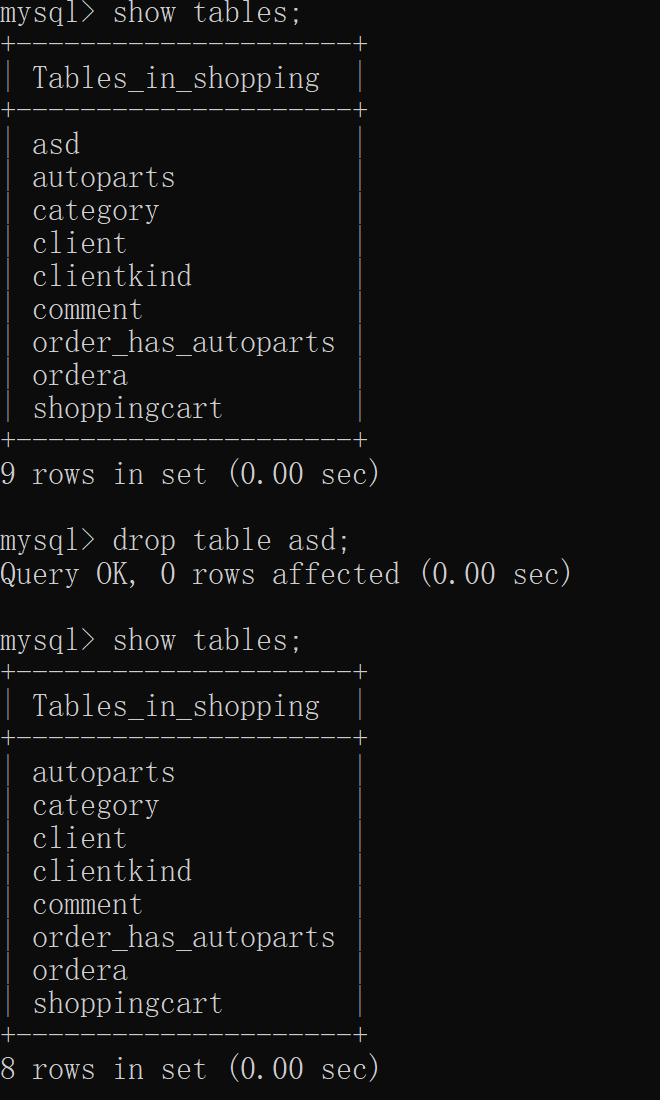Screen dimensions: 660x1100
Task: Select shoppingcart in the 8-row table listing
Action: coord(127,1003)
